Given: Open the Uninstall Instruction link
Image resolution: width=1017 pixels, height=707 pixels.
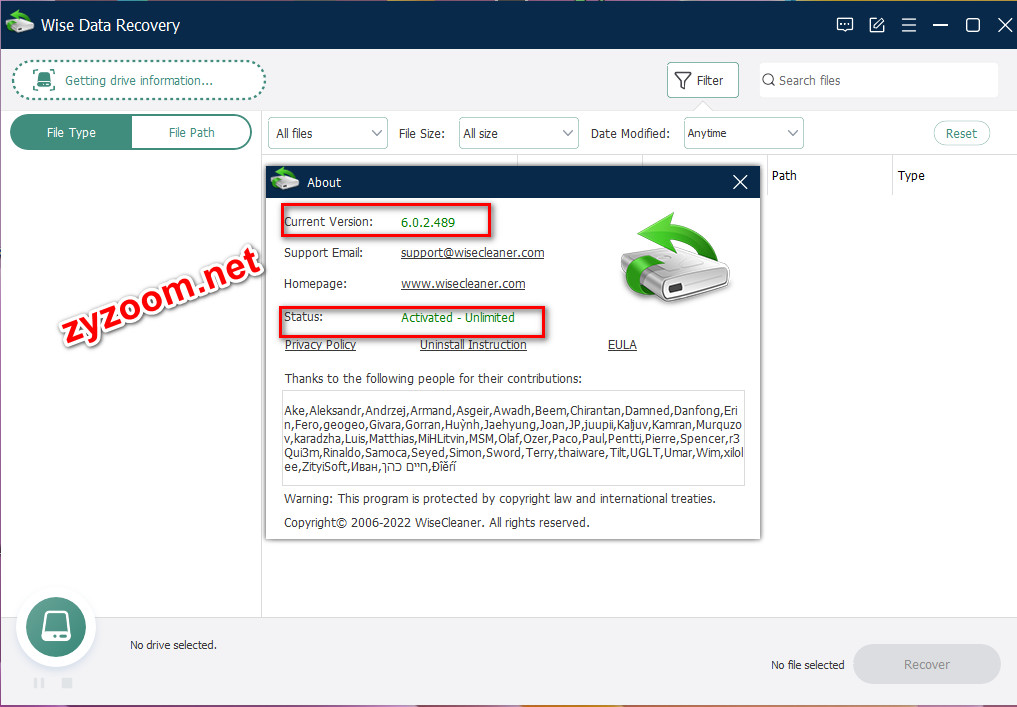Looking at the screenshot, I should tap(473, 345).
